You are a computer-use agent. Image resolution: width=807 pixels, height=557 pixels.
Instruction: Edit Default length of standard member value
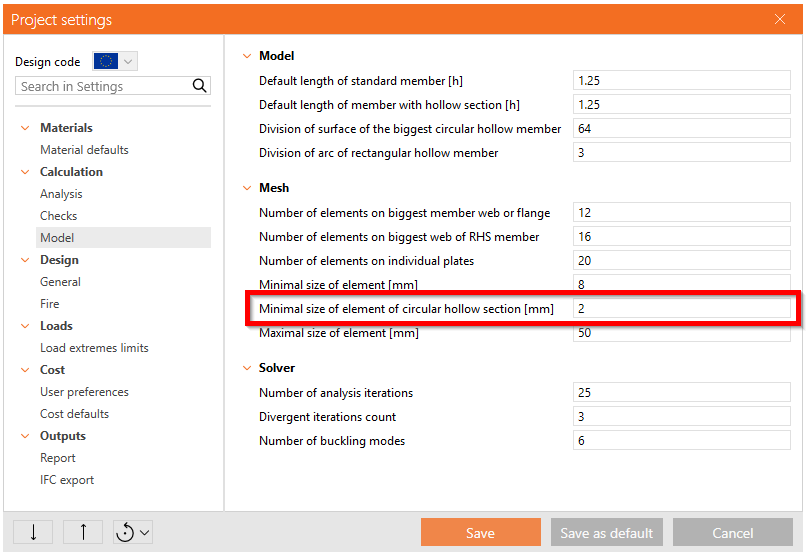point(681,80)
